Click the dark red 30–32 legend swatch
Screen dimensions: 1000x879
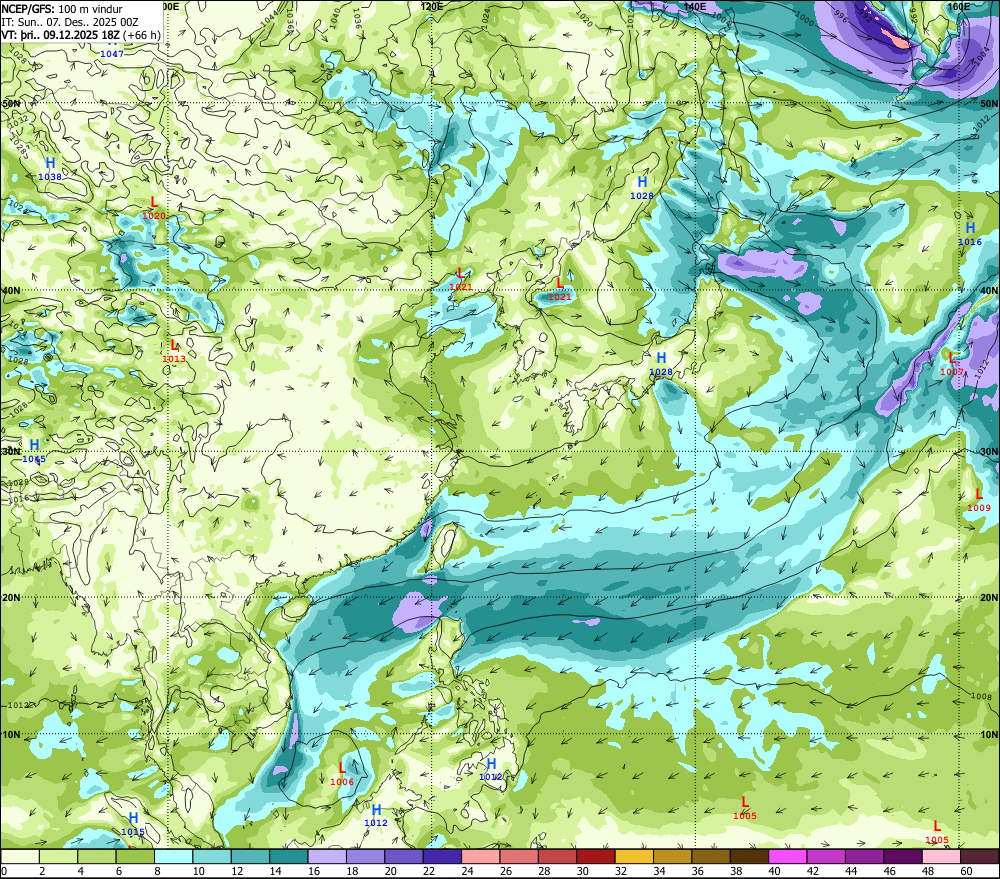click(596, 856)
